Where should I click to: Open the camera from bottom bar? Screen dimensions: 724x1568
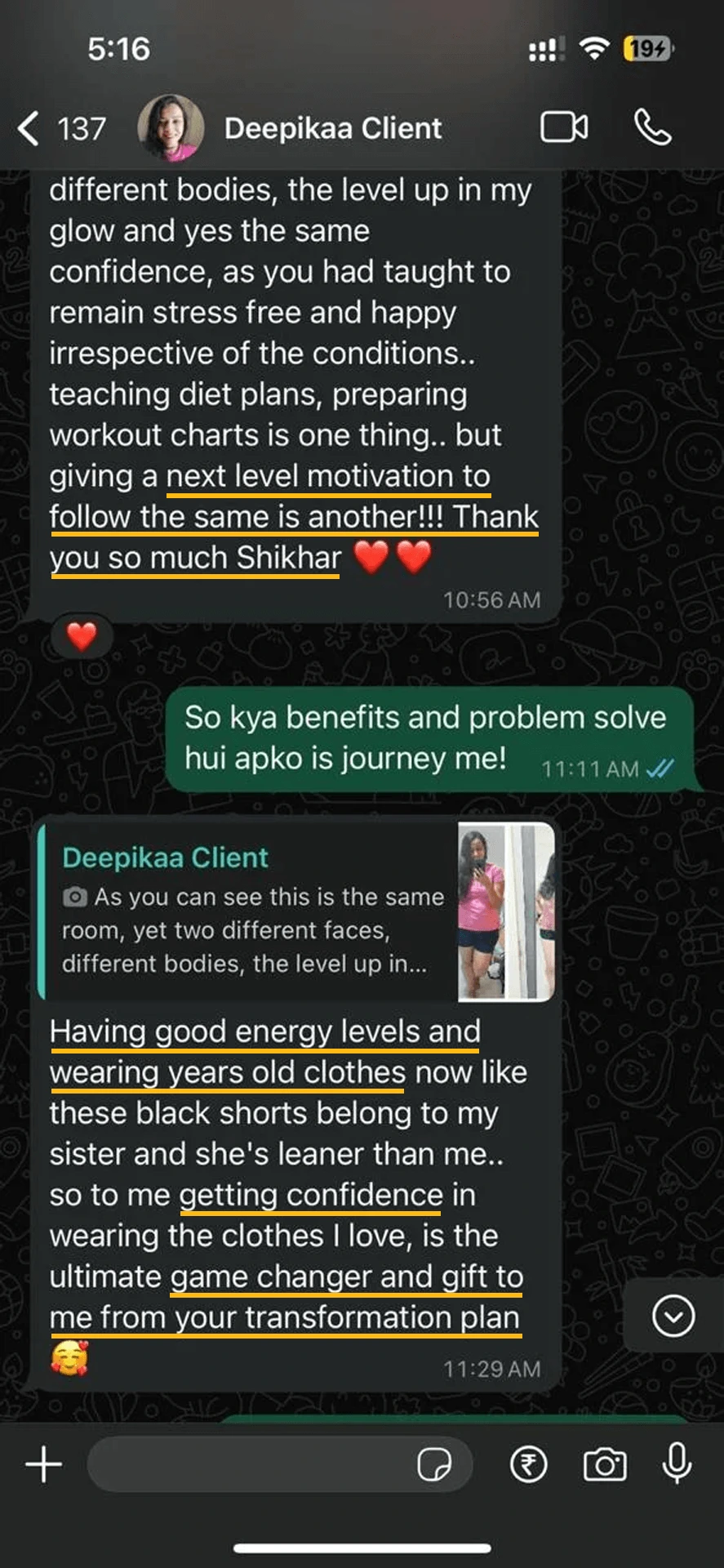(x=605, y=1464)
